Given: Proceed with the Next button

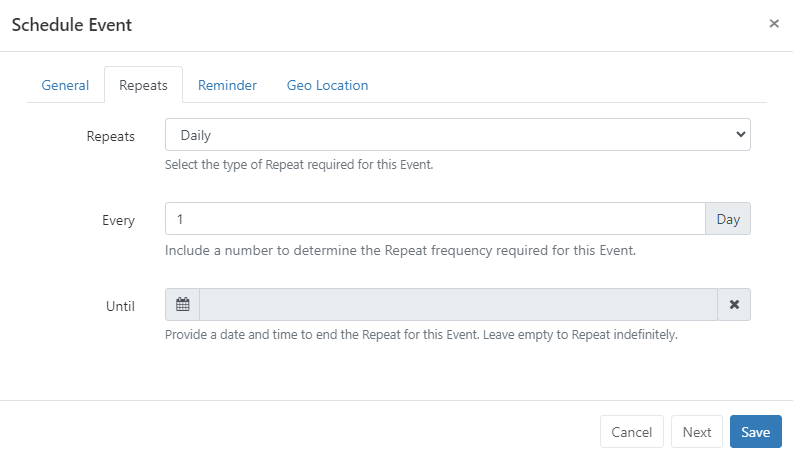Looking at the screenshot, I should (x=697, y=432).
